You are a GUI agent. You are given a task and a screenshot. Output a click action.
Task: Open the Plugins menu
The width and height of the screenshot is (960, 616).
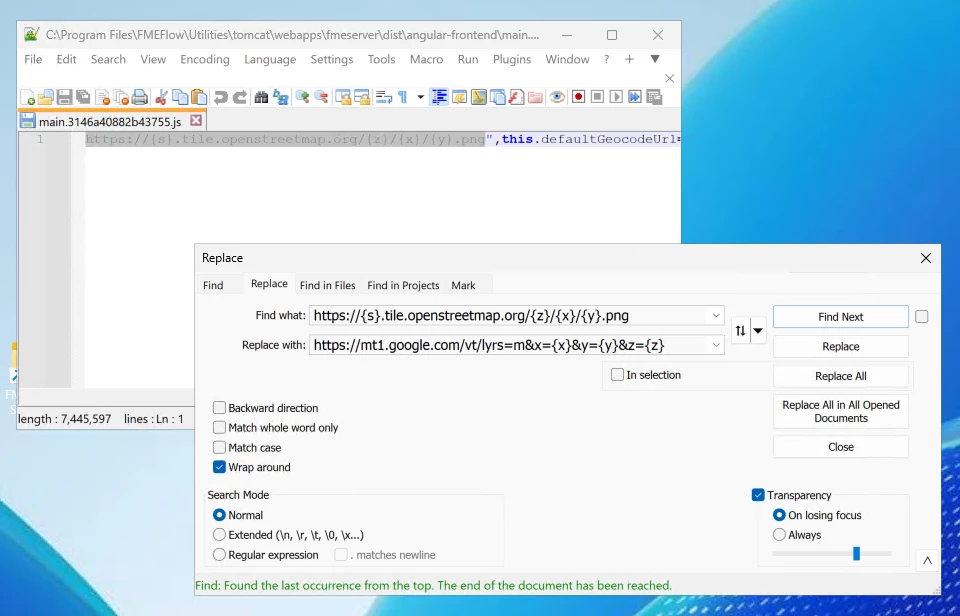(x=512, y=59)
